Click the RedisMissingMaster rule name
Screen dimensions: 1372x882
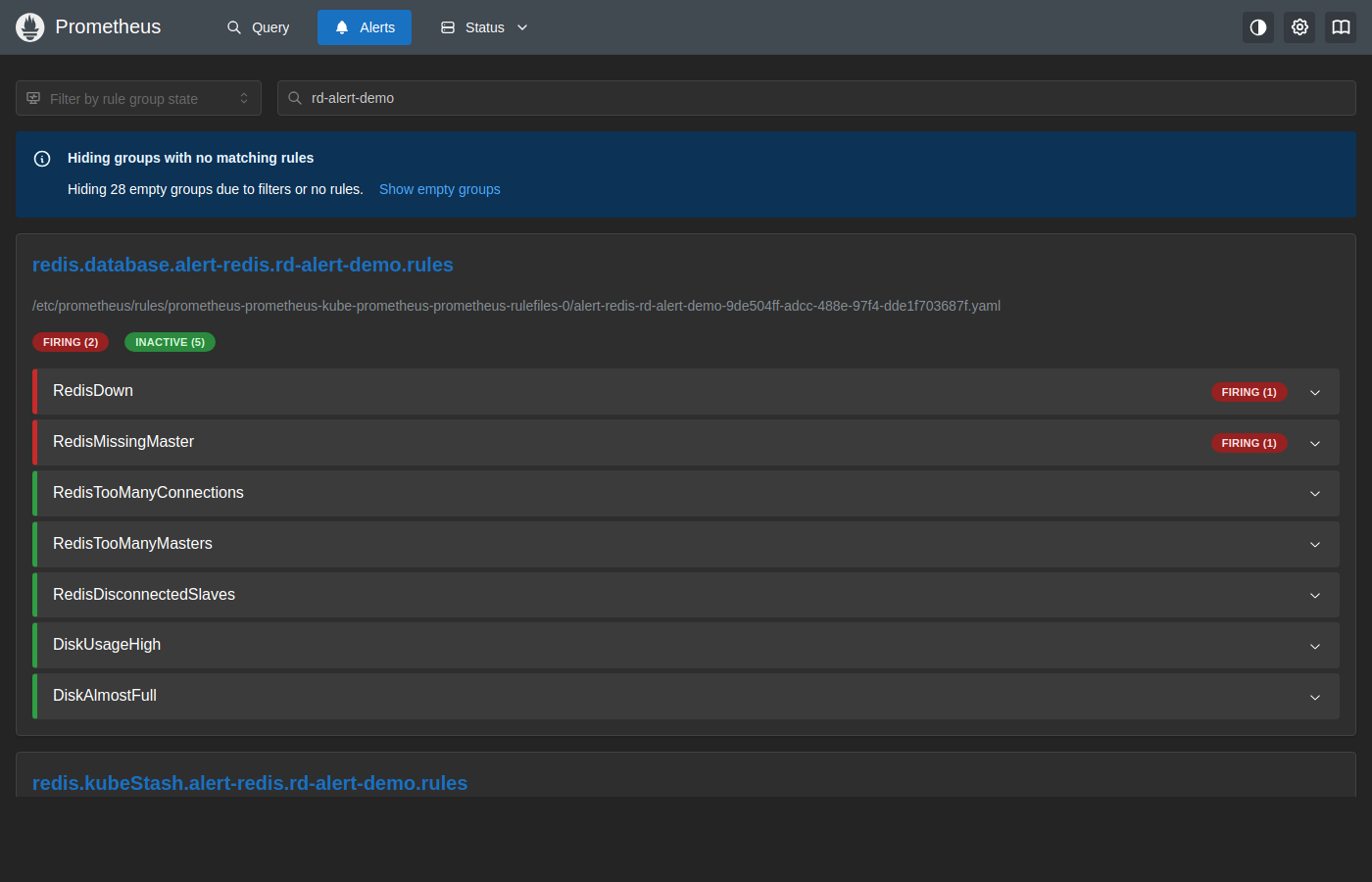(123, 442)
